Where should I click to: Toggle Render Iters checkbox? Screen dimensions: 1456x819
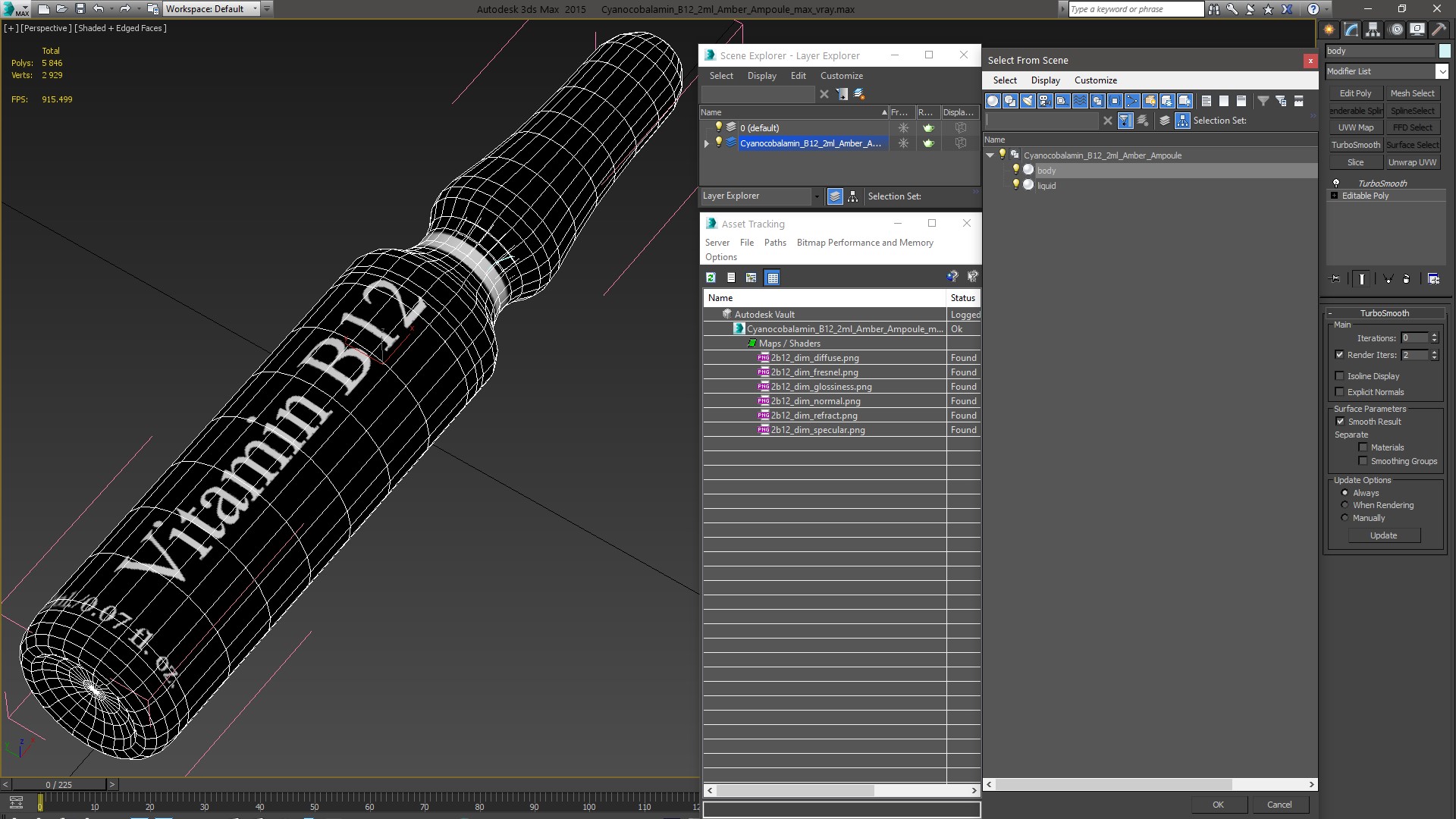point(1339,355)
